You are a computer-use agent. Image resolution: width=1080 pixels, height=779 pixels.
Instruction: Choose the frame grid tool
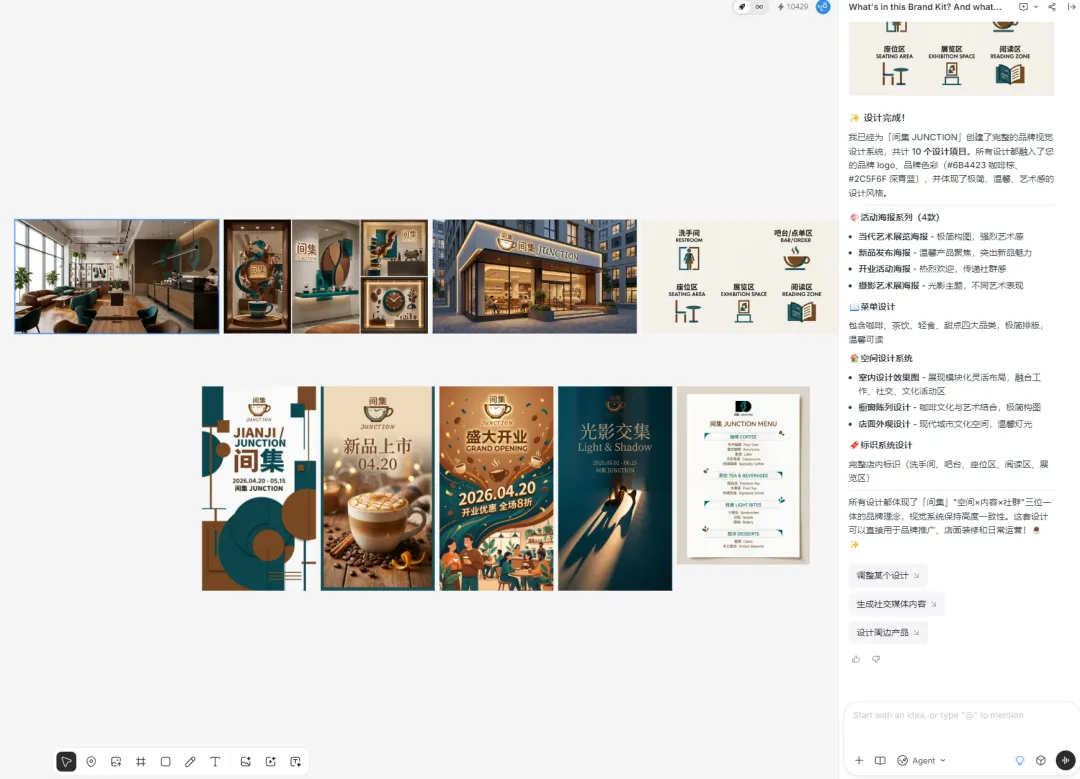pyautogui.click(x=141, y=762)
